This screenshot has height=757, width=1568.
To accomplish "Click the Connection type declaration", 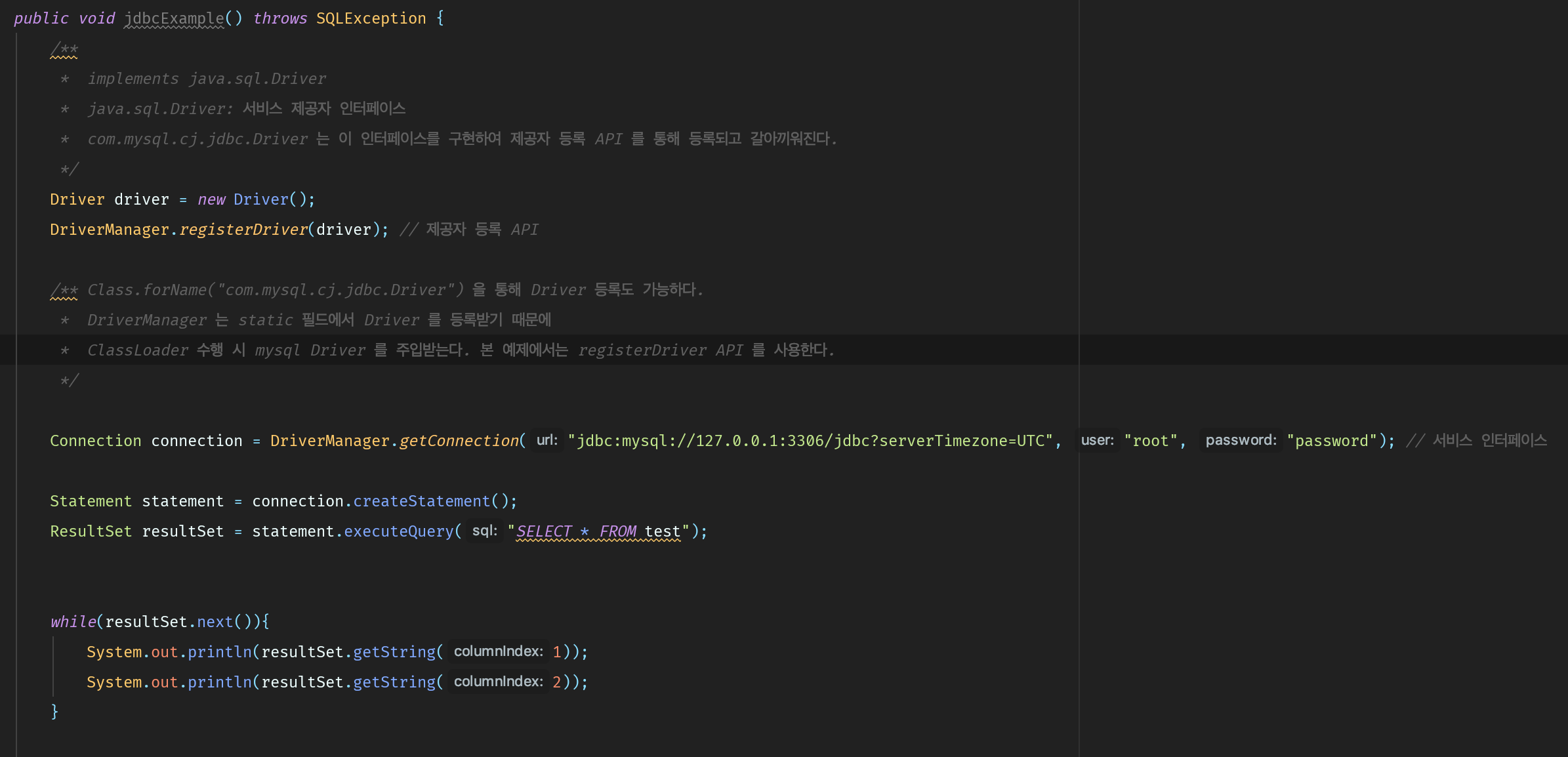I will (96, 441).
